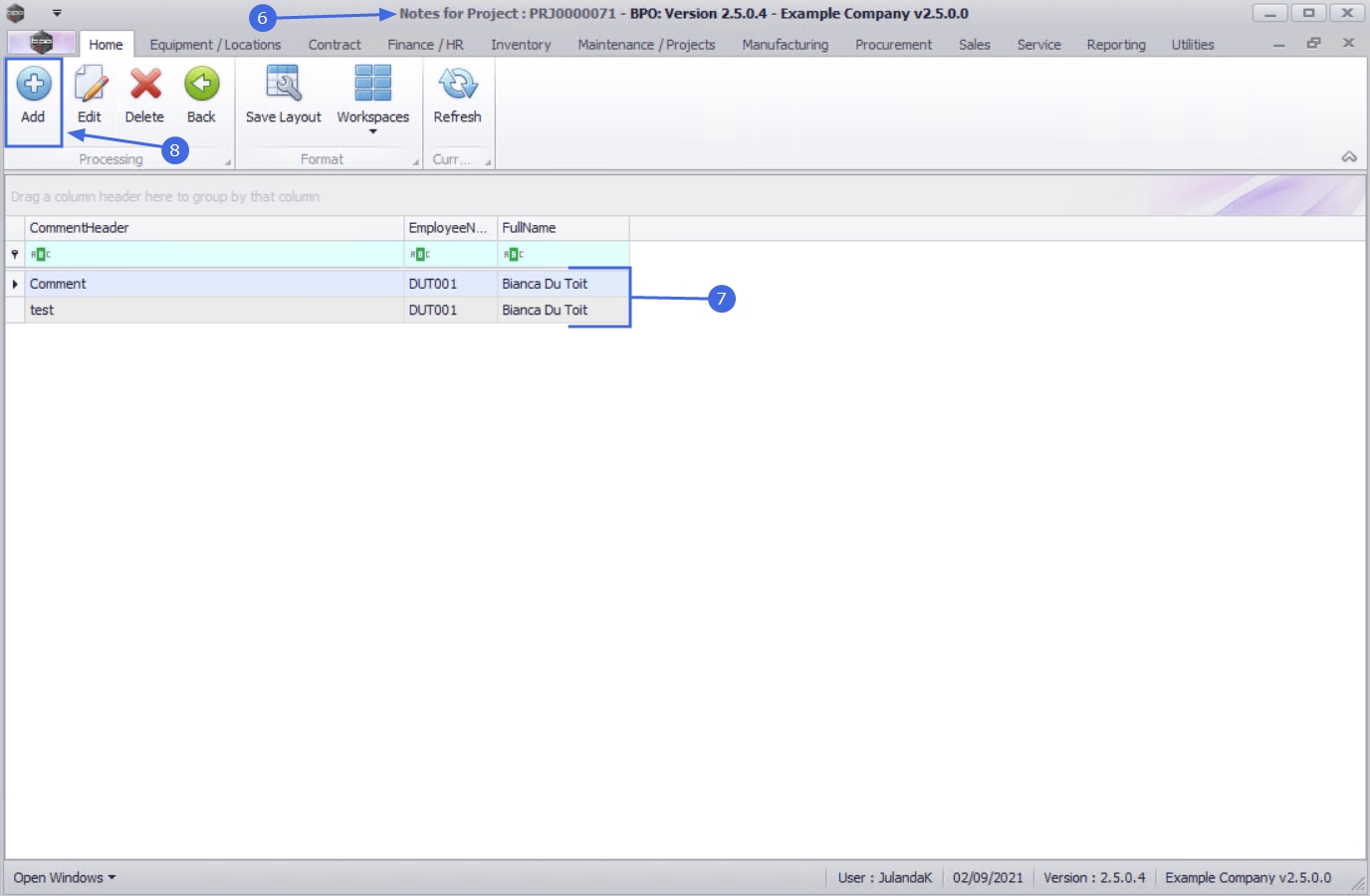Switch to the Utilities tab
Viewport: 1370px width, 896px height.
pyautogui.click(x=1193, y=45)
